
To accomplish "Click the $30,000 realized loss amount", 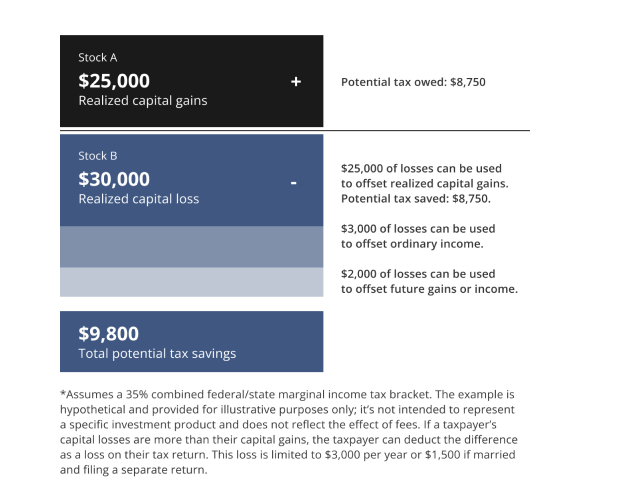I will (114, 179).
